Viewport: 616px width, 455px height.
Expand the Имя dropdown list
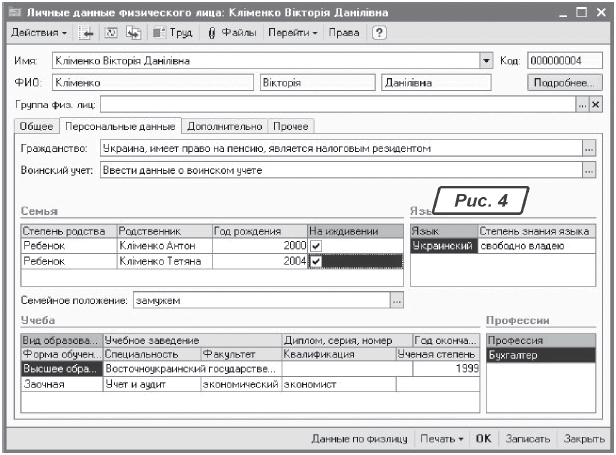[486, 61]
